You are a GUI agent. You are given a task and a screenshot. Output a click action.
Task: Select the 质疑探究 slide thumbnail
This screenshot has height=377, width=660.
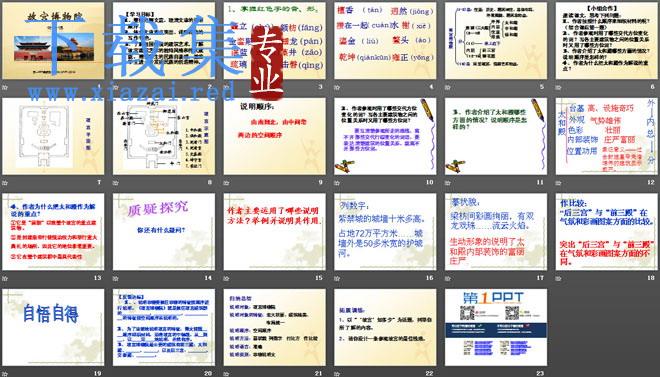point(164,232)
